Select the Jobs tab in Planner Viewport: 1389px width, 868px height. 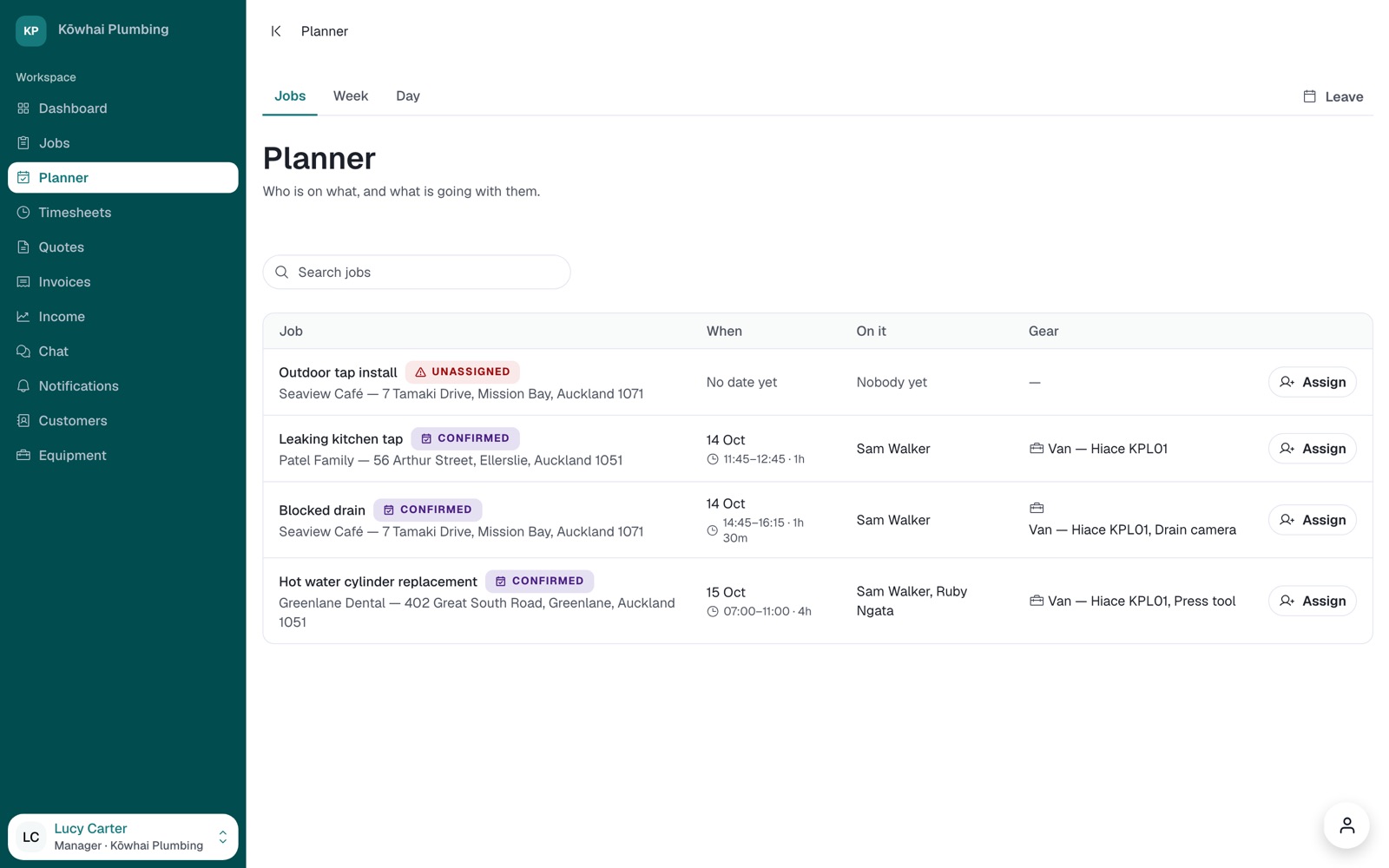click(290, 96)
